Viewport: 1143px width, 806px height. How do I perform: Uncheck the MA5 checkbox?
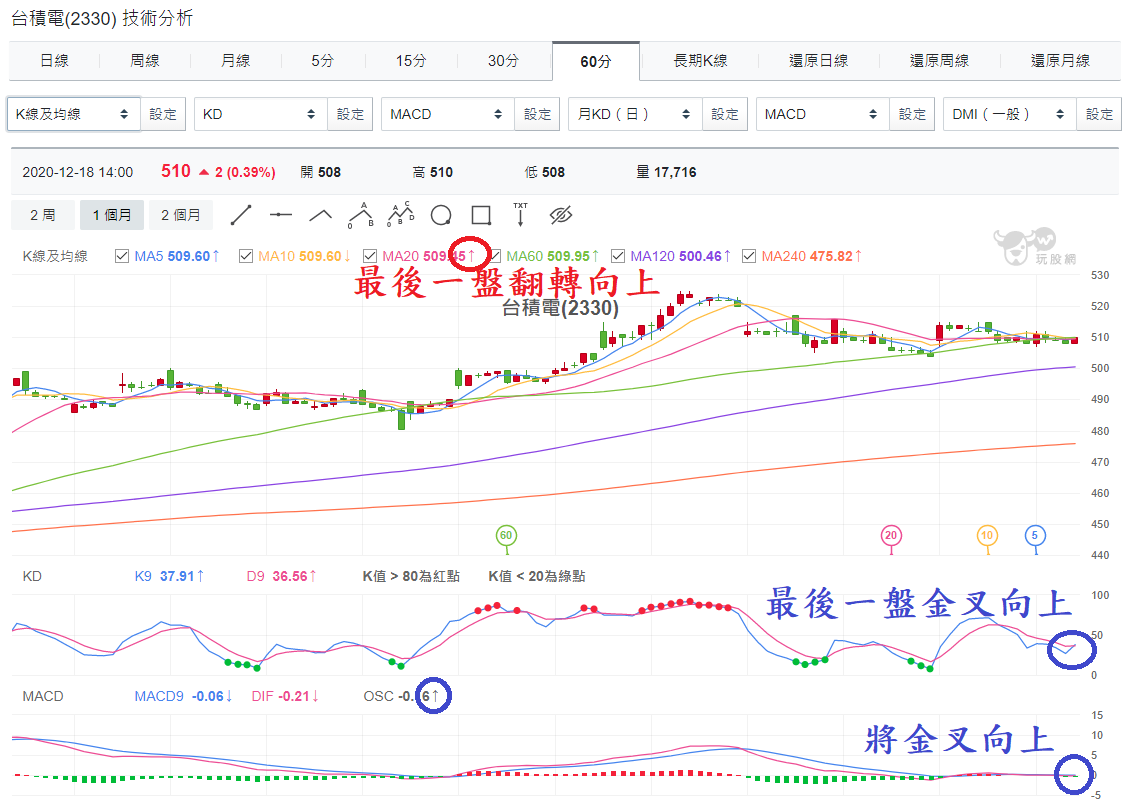click(122, 256)
